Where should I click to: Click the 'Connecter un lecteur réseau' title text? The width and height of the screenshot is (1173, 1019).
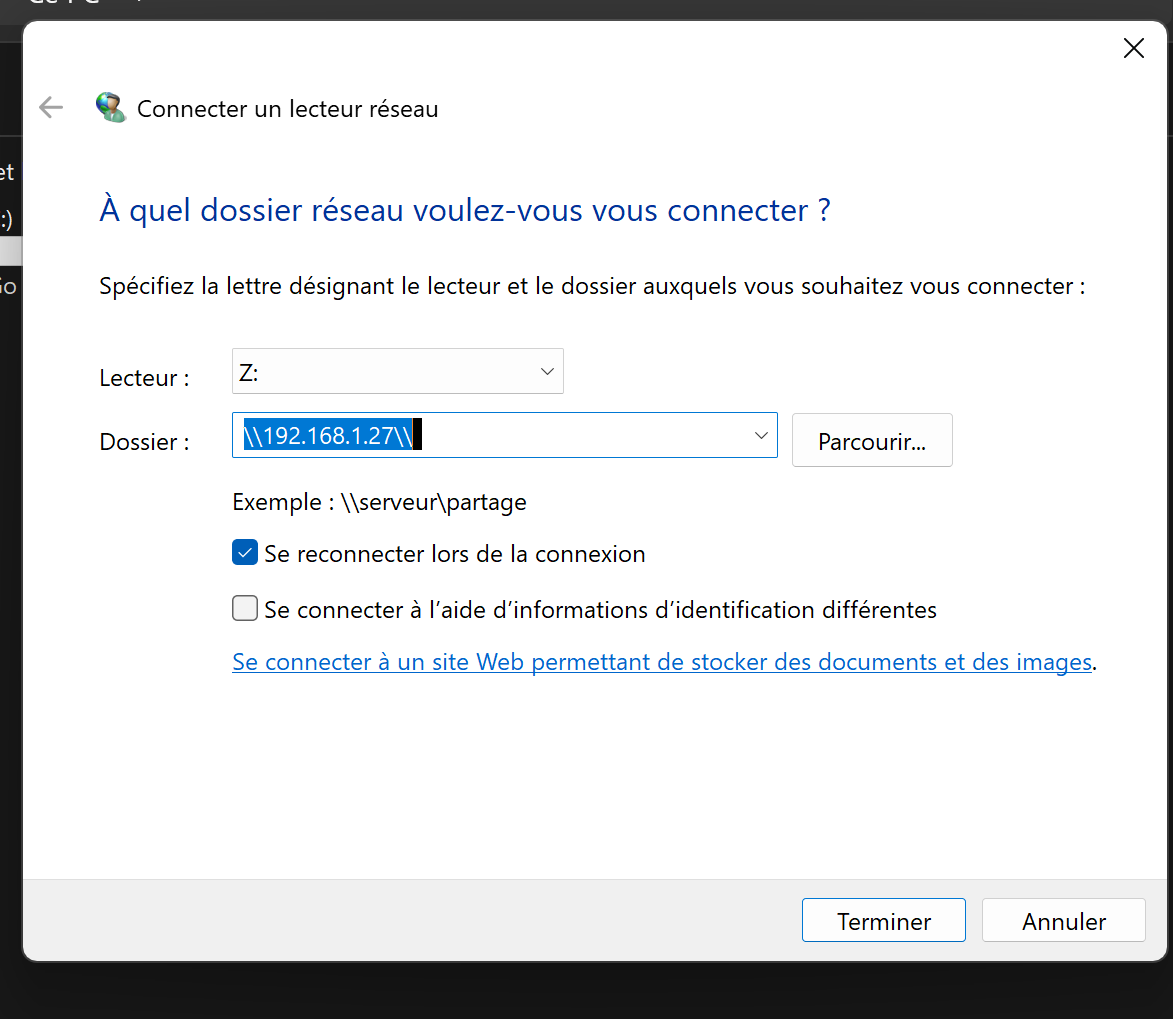pyautogui.click(x=287, y=109)
